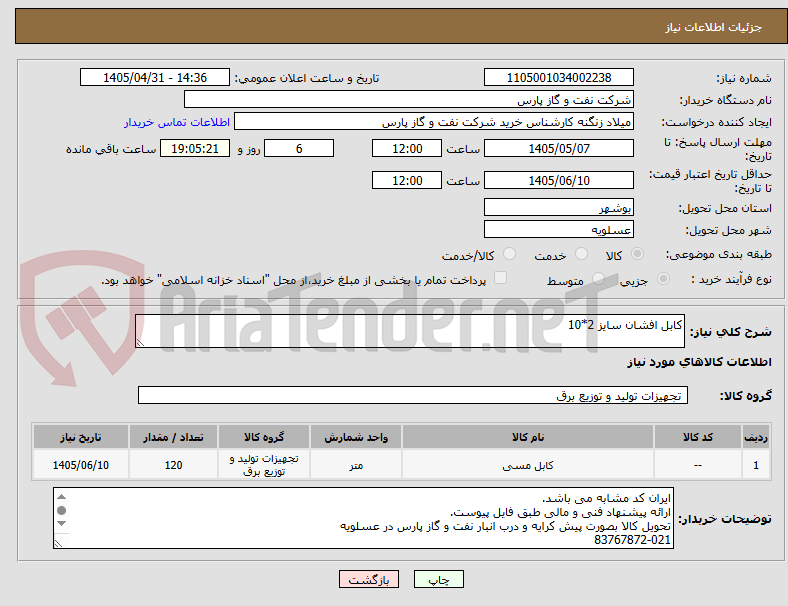
Task: Click the requester field میلاد زنگنه
Action: pyautogui.click(x=434, y=122)
